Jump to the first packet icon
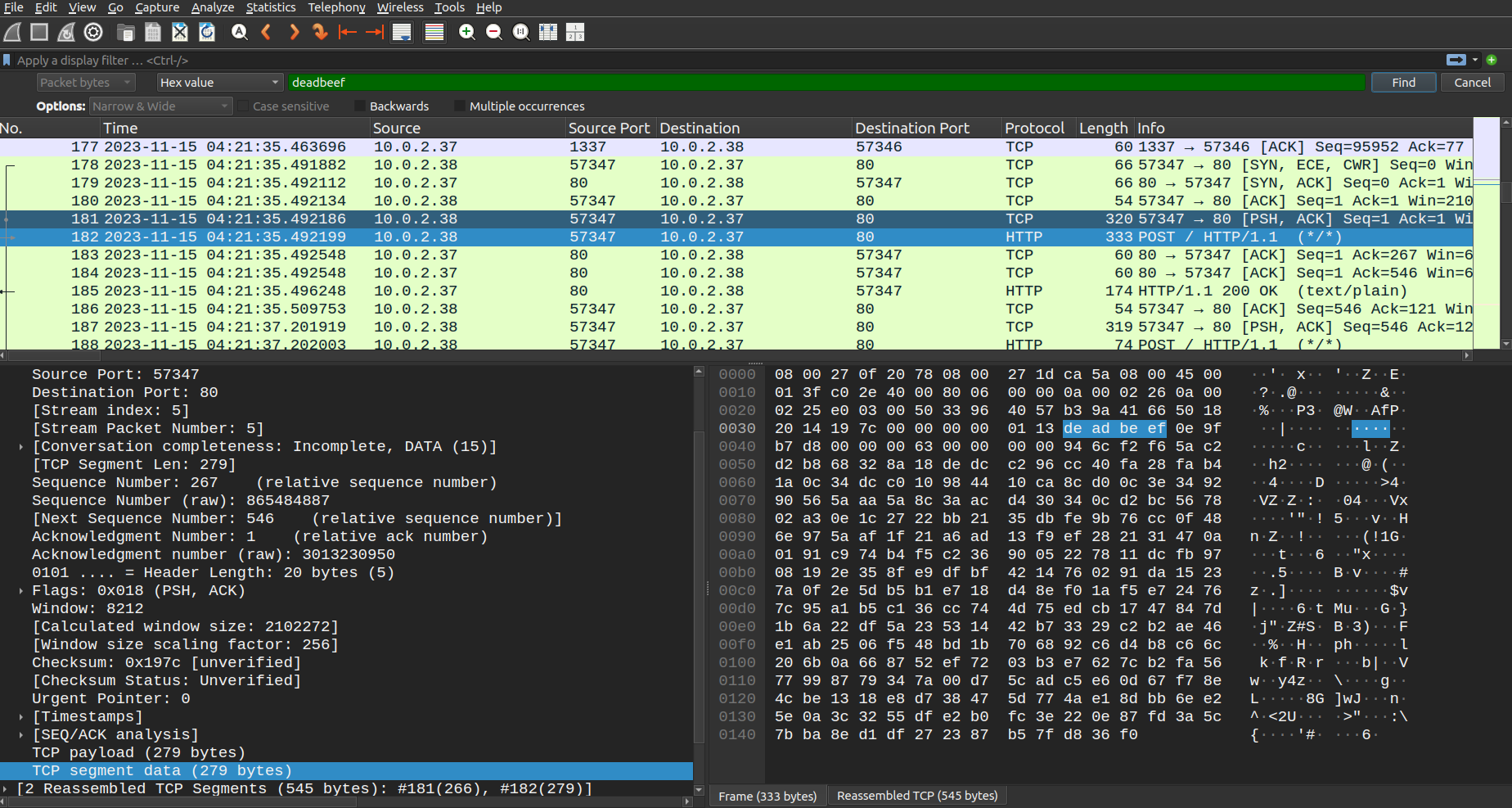Viewport: 1512px width, 808px height. click(x=348, y=33)
